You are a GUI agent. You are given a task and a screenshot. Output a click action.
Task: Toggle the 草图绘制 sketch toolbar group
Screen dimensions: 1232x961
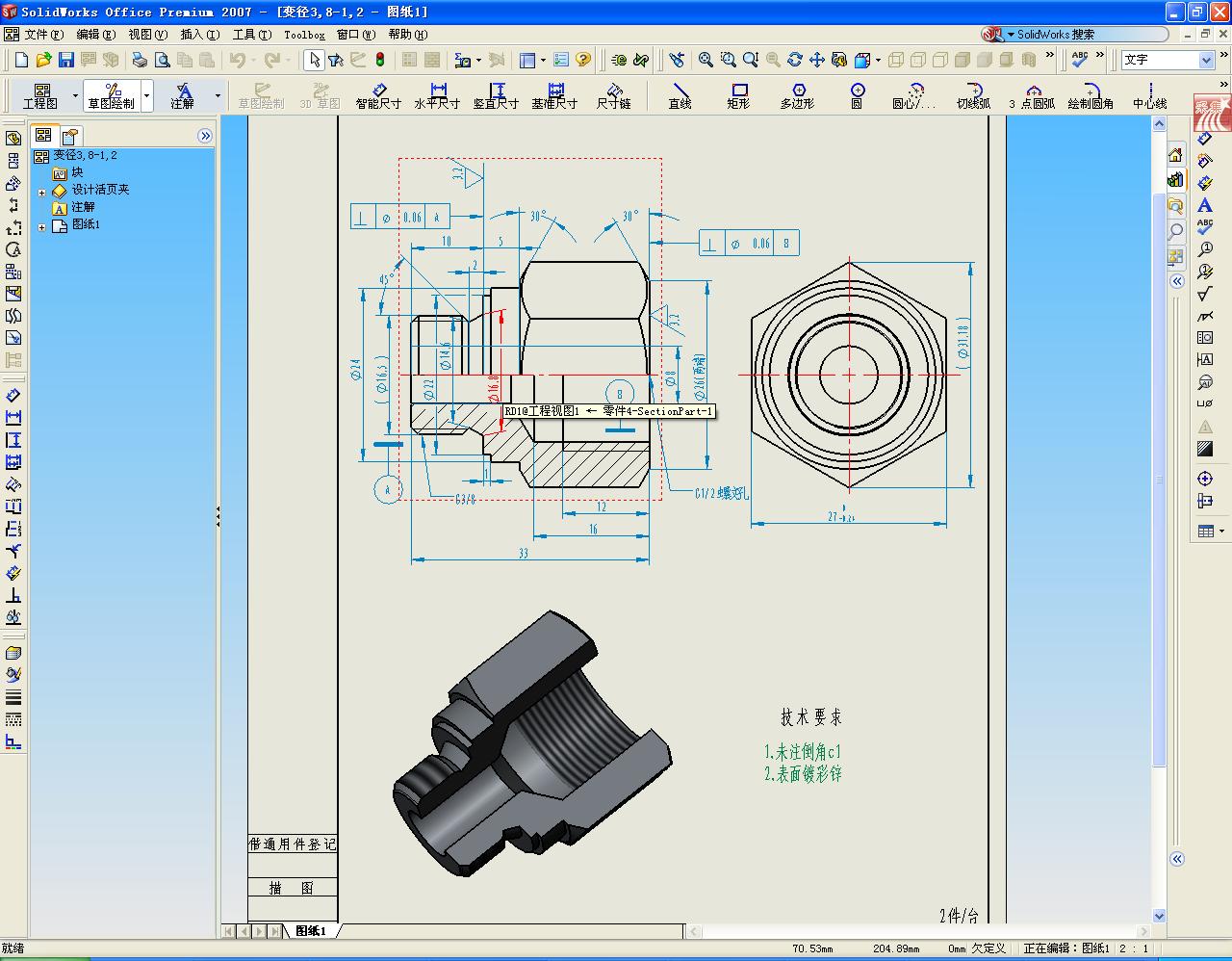point(112,95)
